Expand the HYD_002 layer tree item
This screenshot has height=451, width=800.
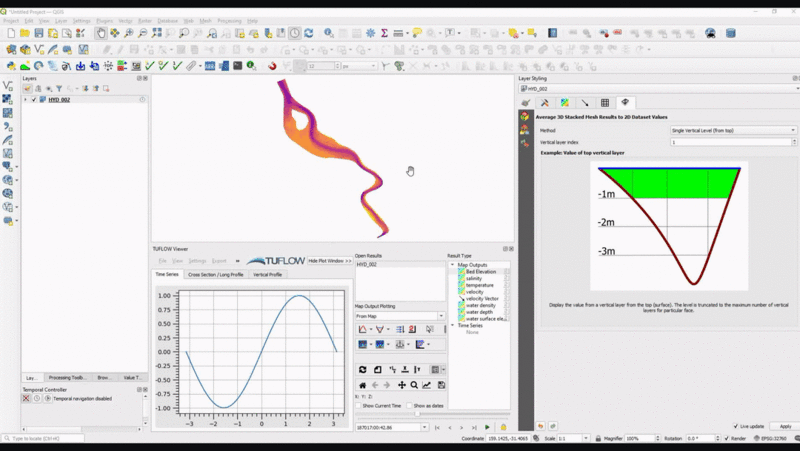[26, 100]
